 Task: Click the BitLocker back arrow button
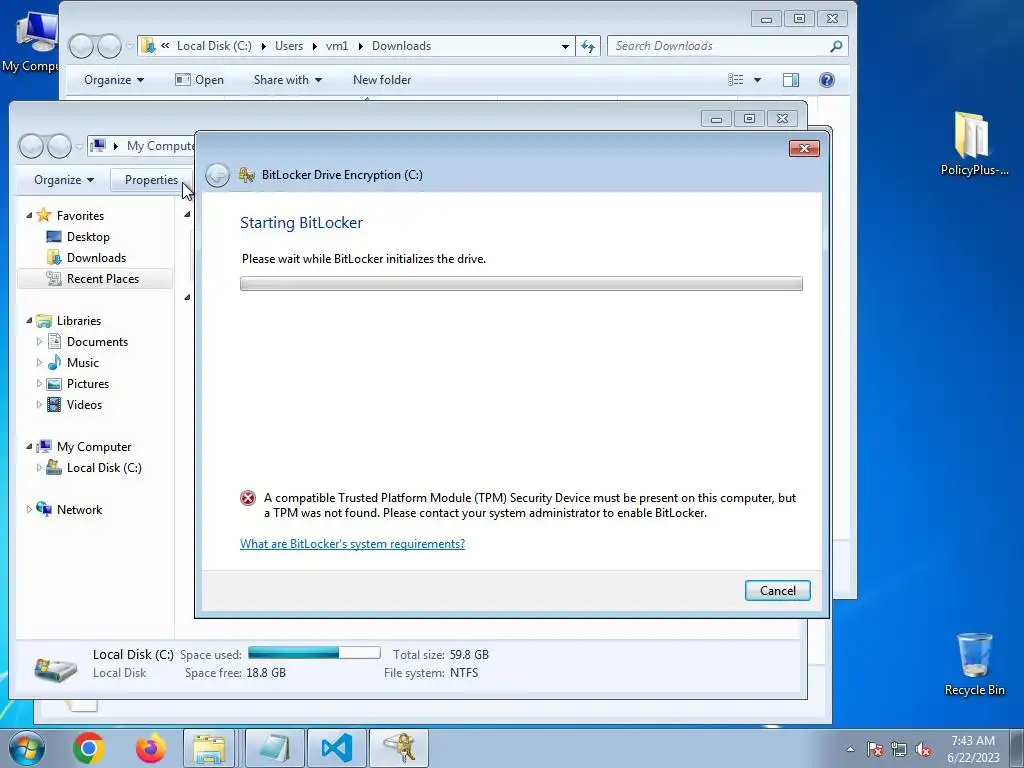[x=217, y=175]
